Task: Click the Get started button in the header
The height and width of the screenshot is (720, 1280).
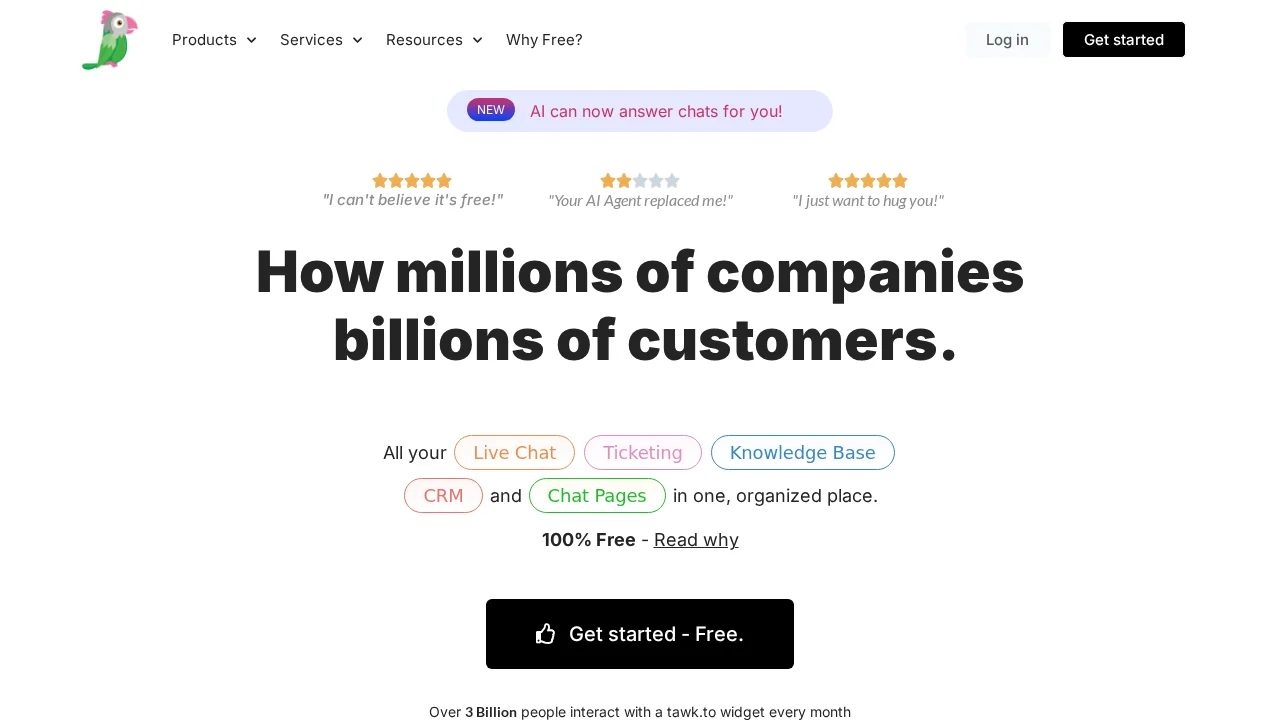Action: [1124, 40]
